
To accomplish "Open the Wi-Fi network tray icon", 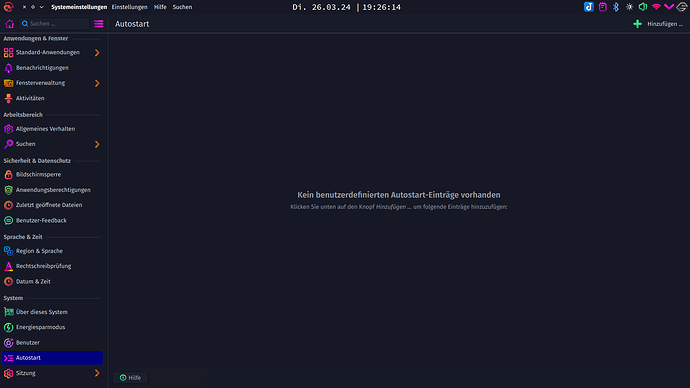I will point(656,7).
